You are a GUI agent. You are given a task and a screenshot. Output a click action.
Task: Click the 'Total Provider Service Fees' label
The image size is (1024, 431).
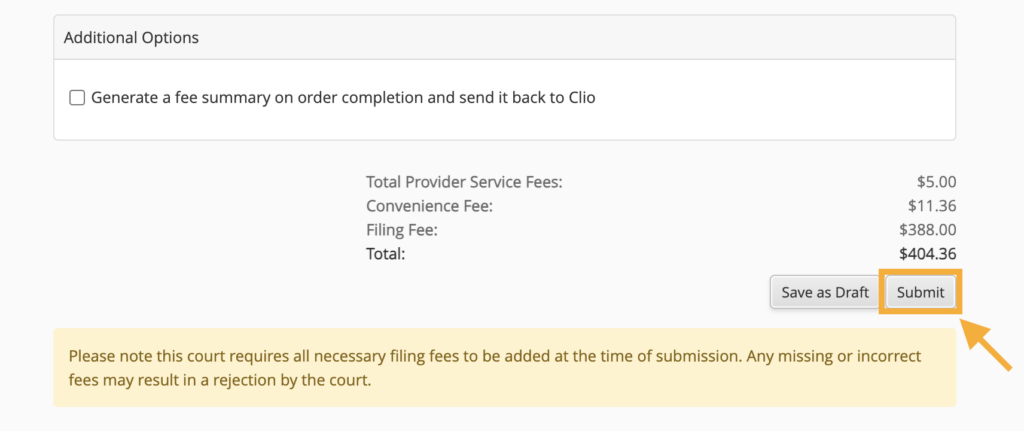pos(464,182)
